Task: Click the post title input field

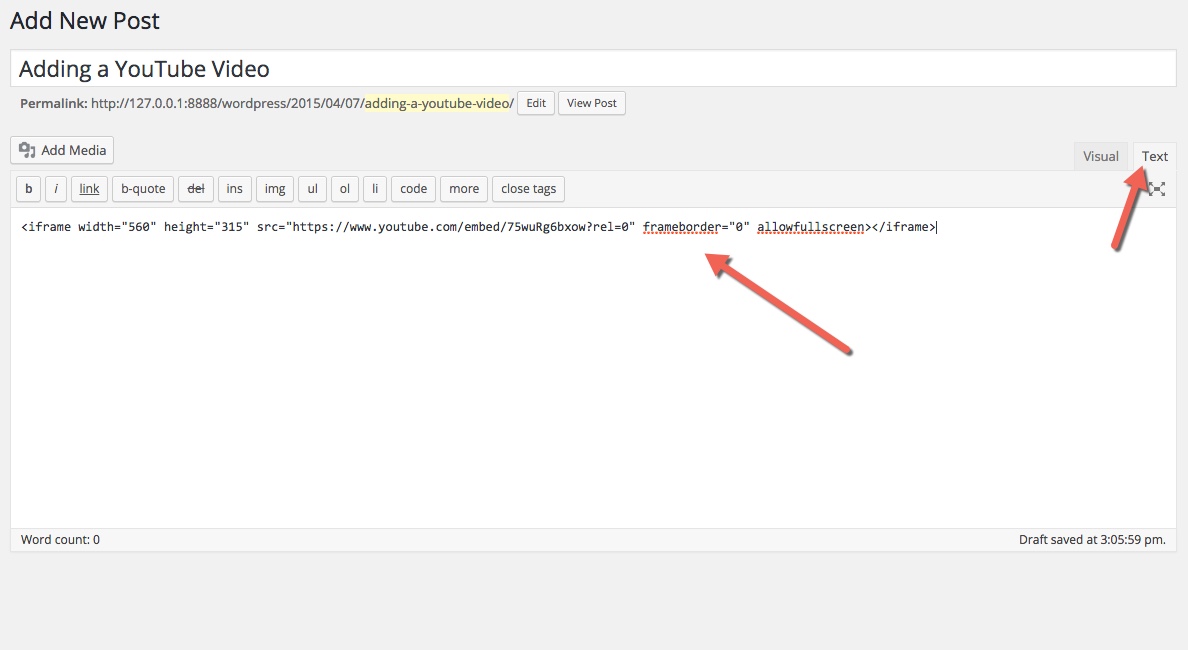Action: pyautogui.click(x=593, y=69)
